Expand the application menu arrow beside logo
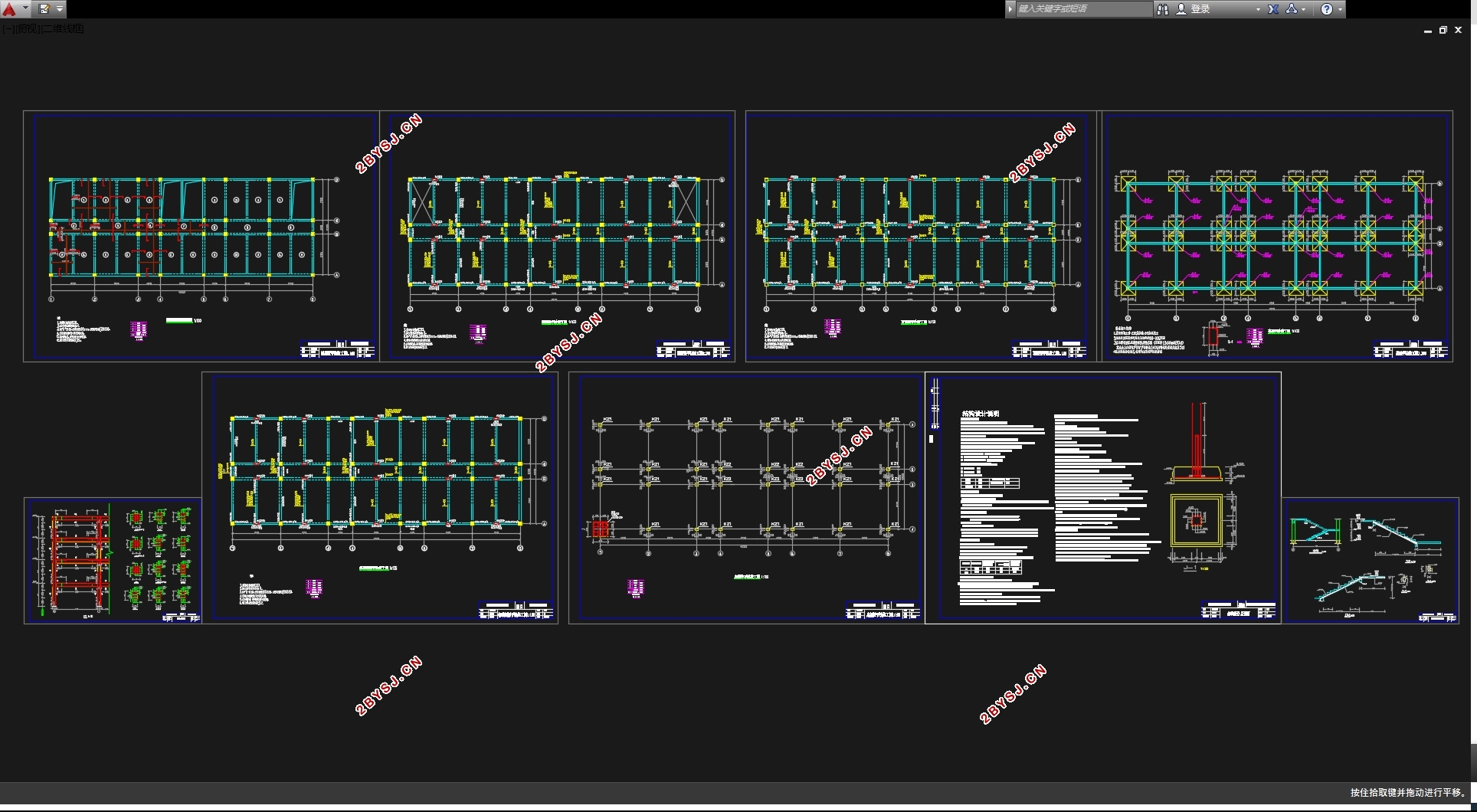The image size is (1477, 812). click(25, 9)
